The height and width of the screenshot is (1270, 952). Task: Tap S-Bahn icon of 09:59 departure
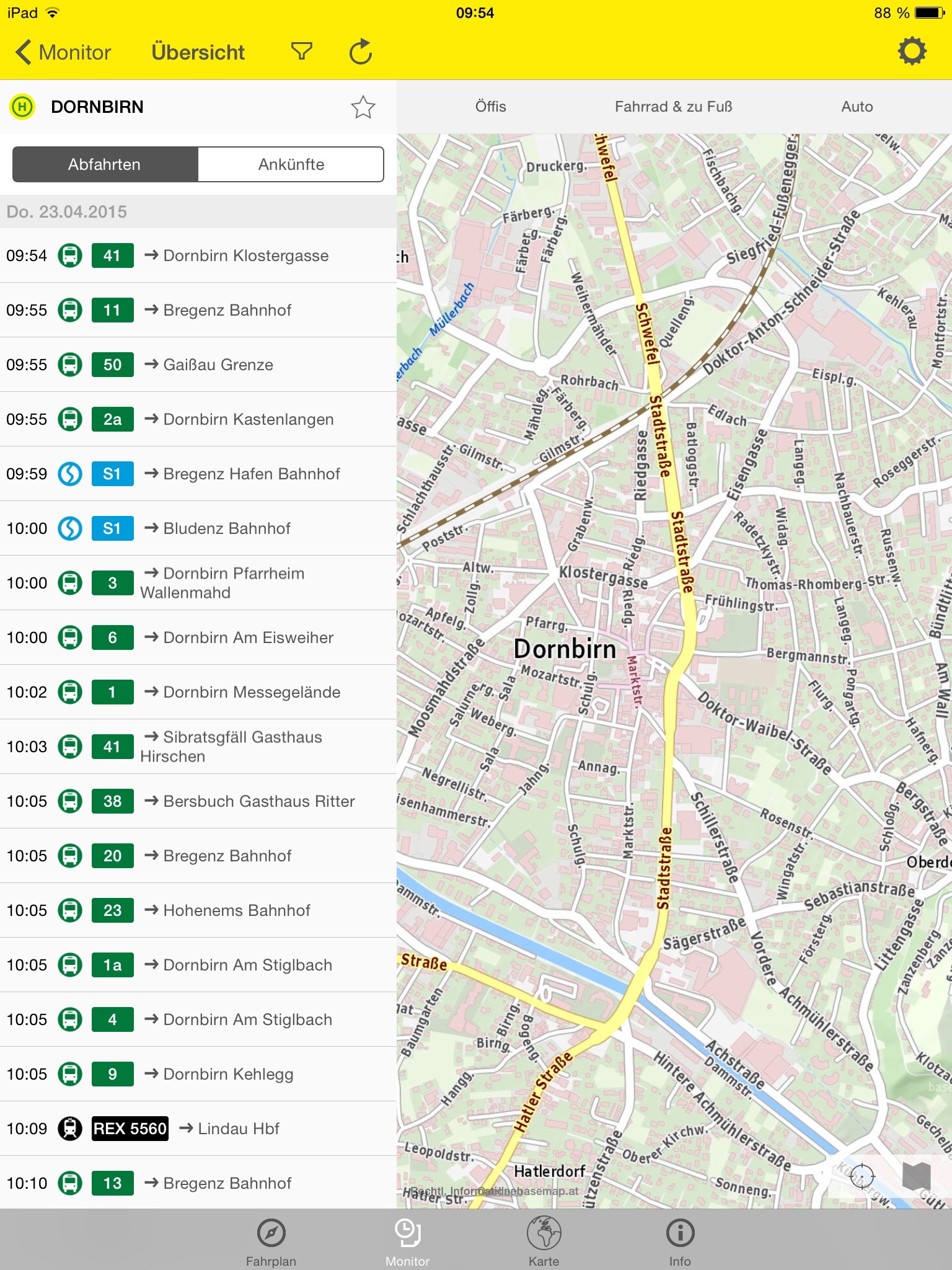click(x=70, y=474)
